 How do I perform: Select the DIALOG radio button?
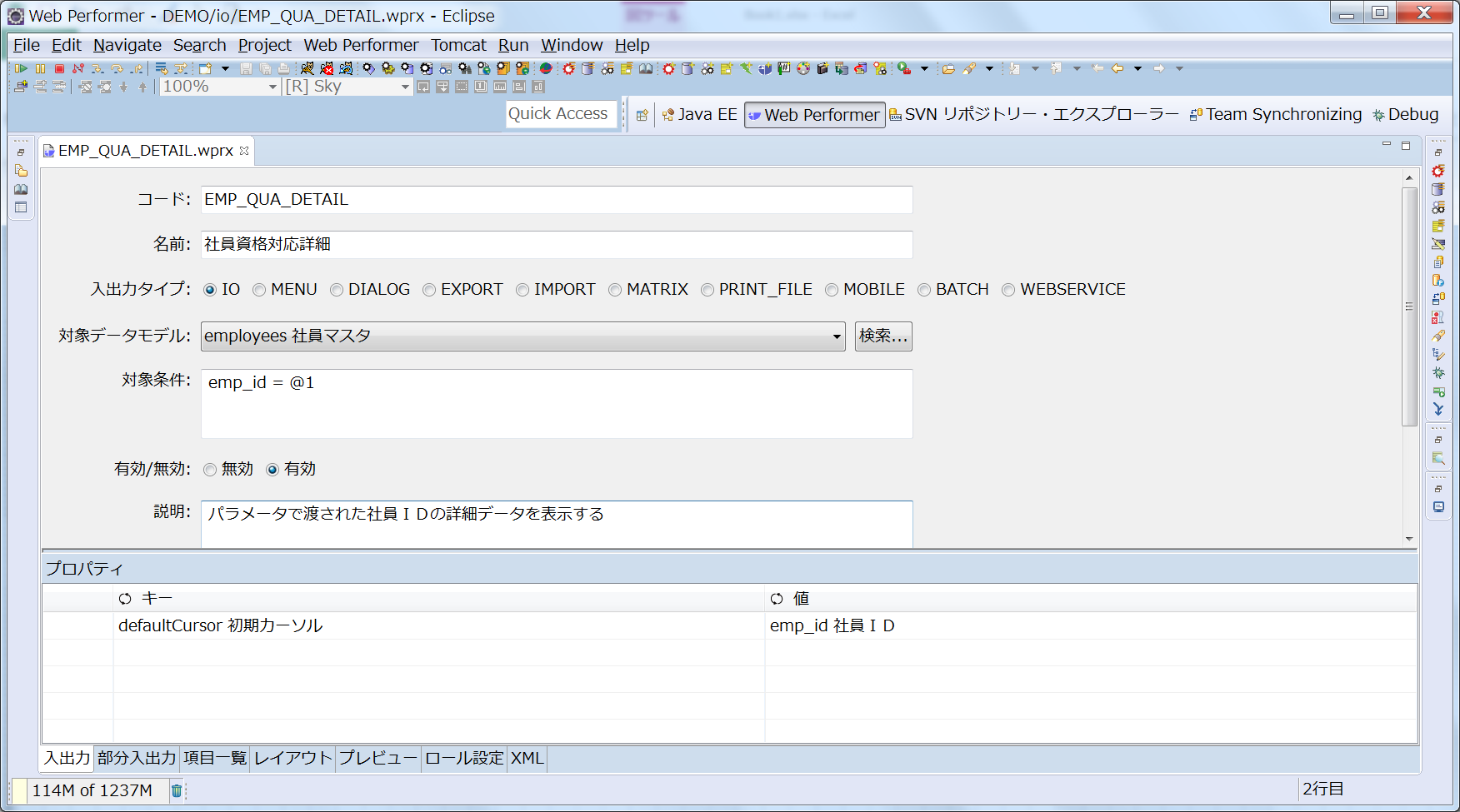tap(337, 290)
